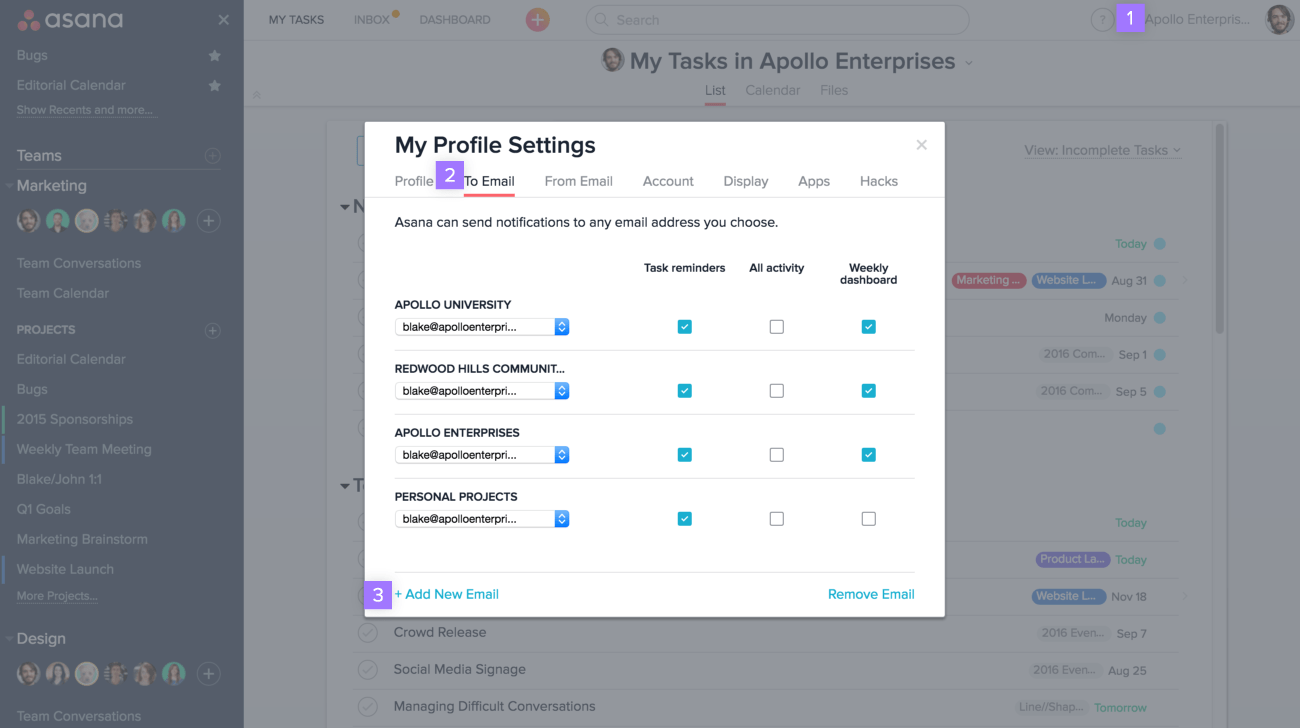Open email dropdown for Redwood Hills Community
This screenshot has width=1300, height=728.
click(x=482, y=391)
